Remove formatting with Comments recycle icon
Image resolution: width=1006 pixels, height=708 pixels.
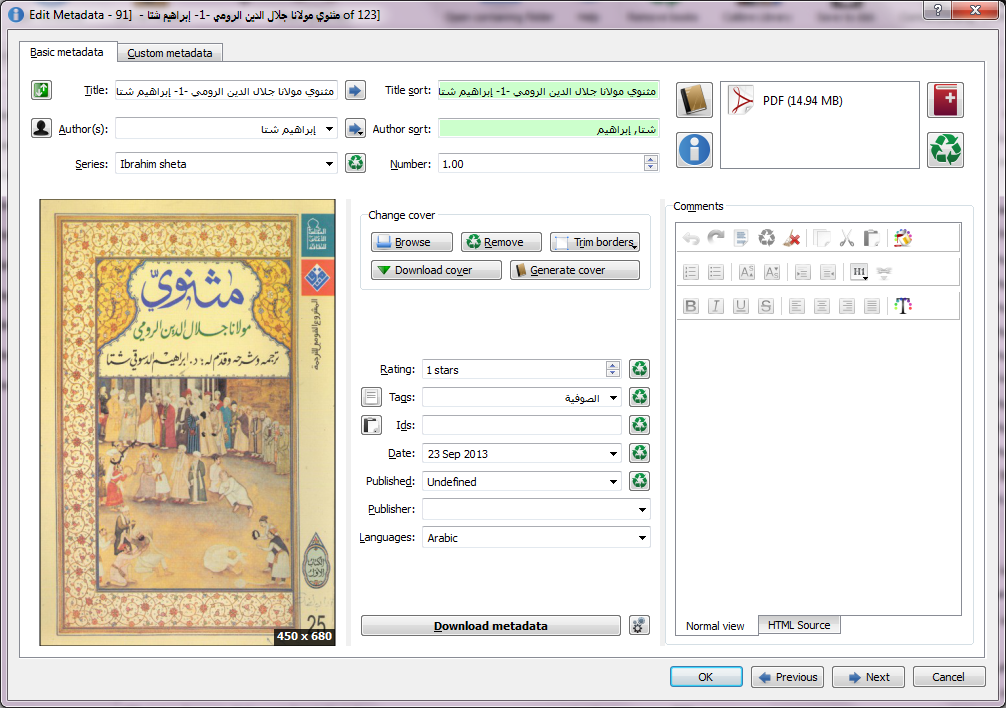(767, 239)
